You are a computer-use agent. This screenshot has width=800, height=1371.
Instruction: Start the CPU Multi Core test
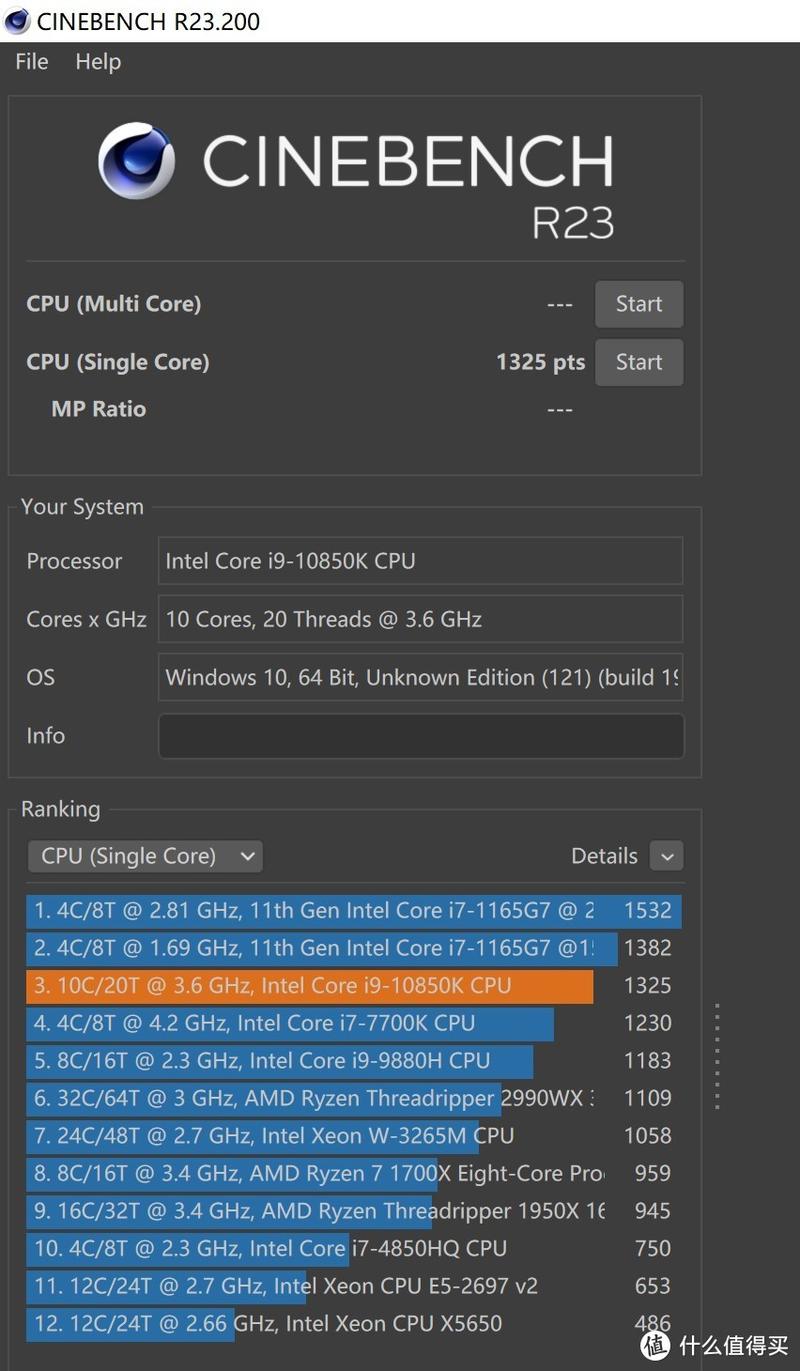(639, 304)
